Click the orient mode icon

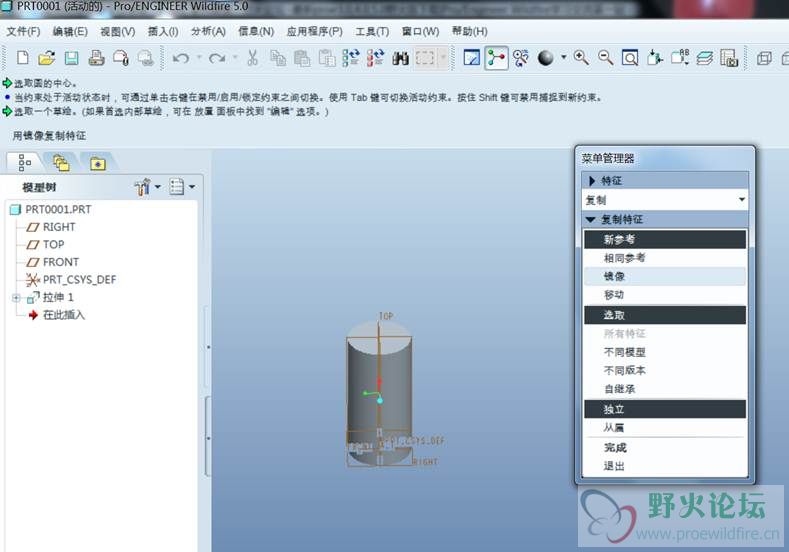click(521, 58)
